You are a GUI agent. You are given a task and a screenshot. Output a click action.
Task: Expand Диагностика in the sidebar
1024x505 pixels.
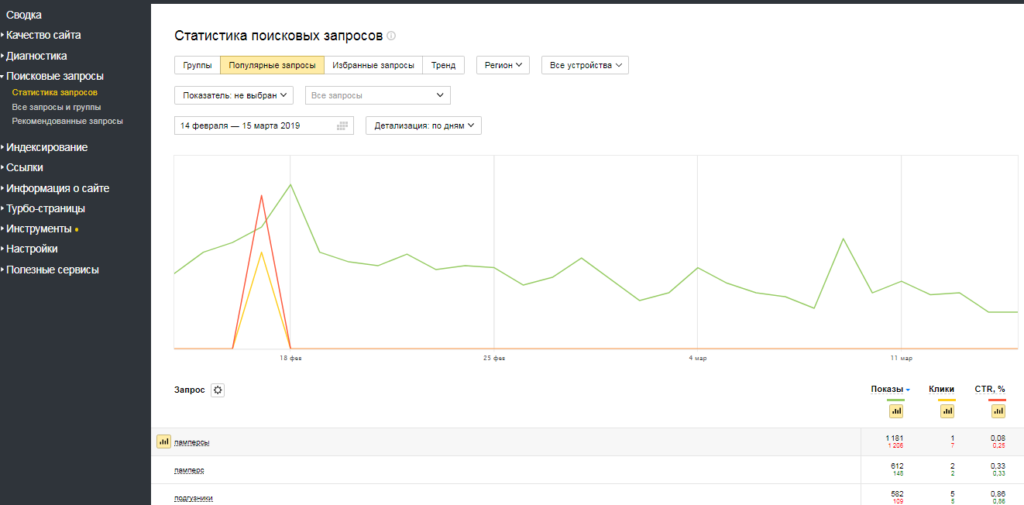point(37,56)
